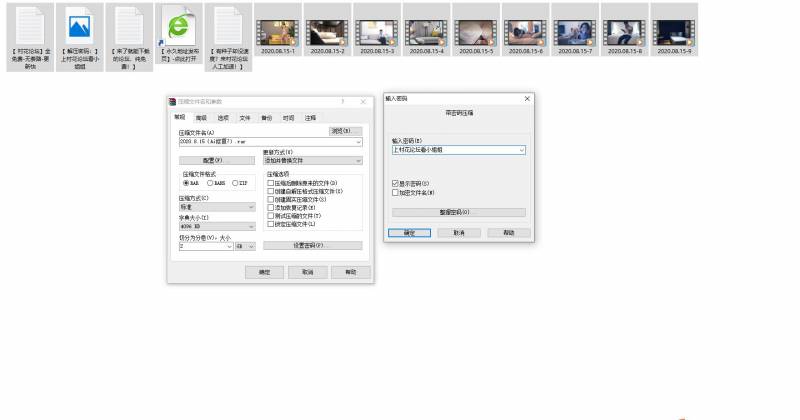Select the 2020.08.15-1 video file

[278, 25]
